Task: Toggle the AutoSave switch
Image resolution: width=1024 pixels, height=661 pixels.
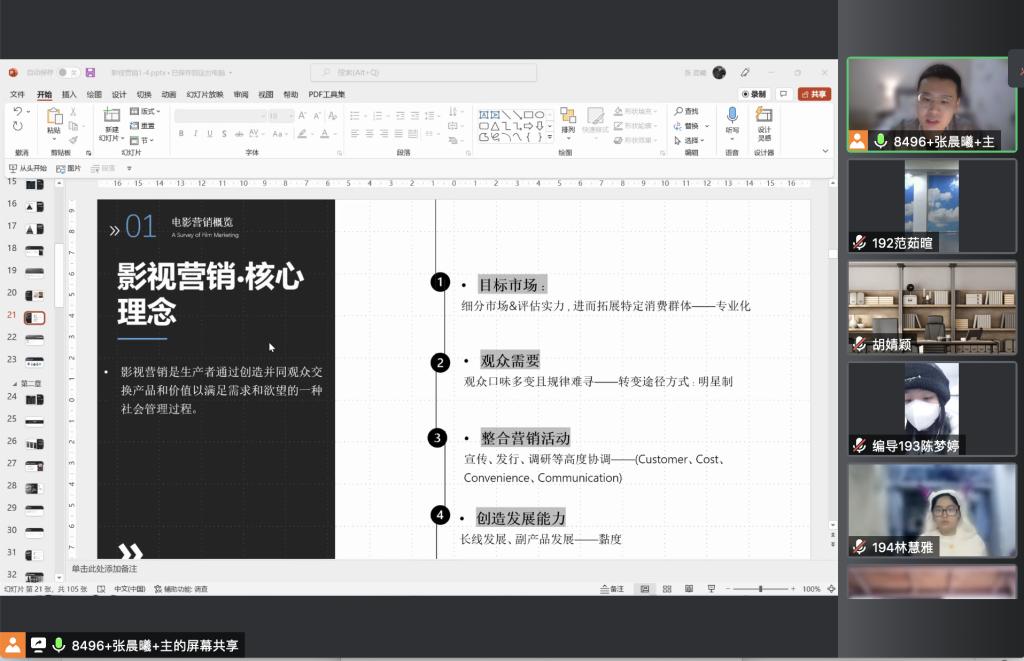Action: [x=68, y=73]
